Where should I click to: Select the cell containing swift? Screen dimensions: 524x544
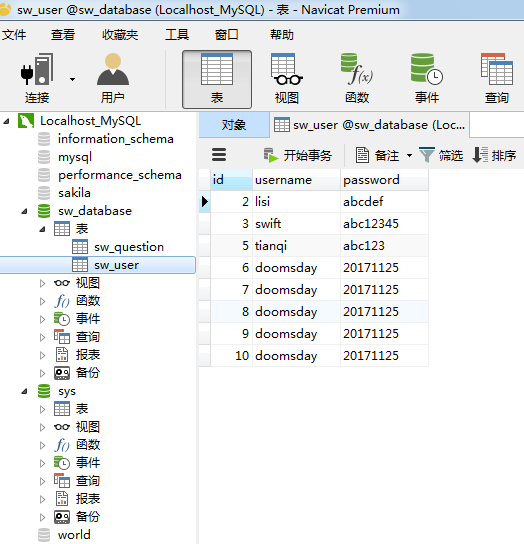(x=297, y=224)
